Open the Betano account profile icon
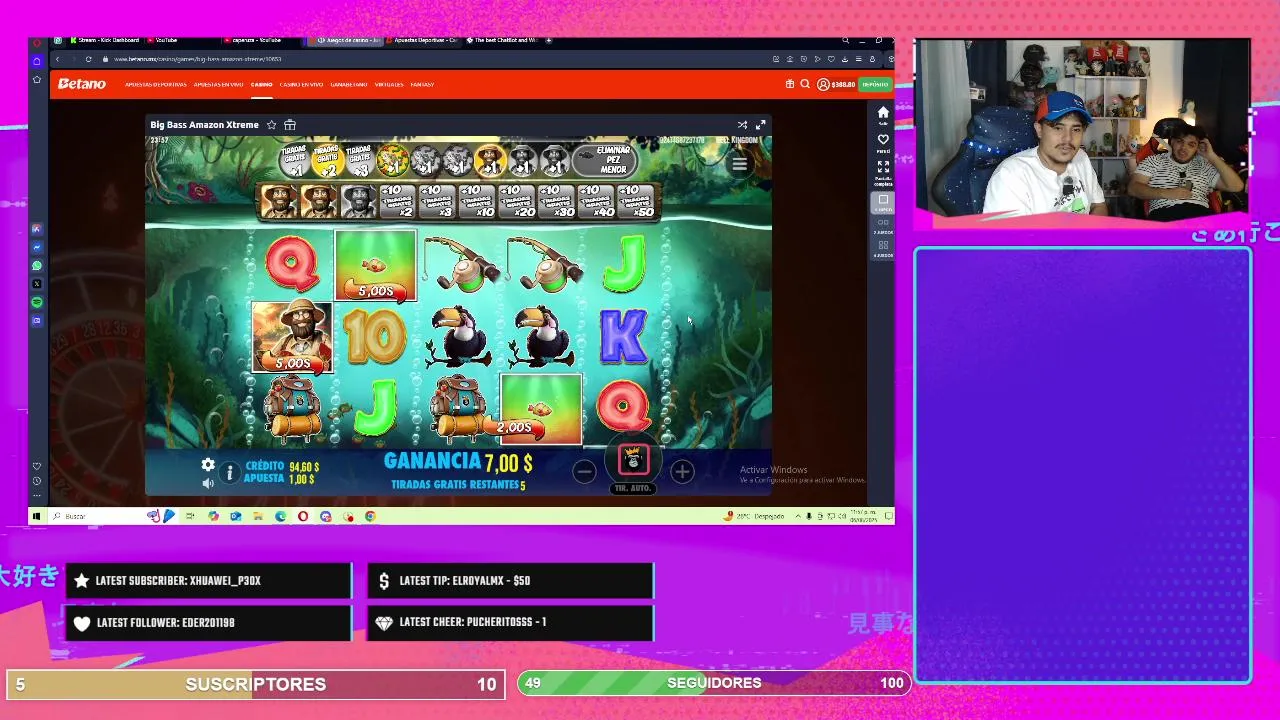1280x720 pixels. 823,85
